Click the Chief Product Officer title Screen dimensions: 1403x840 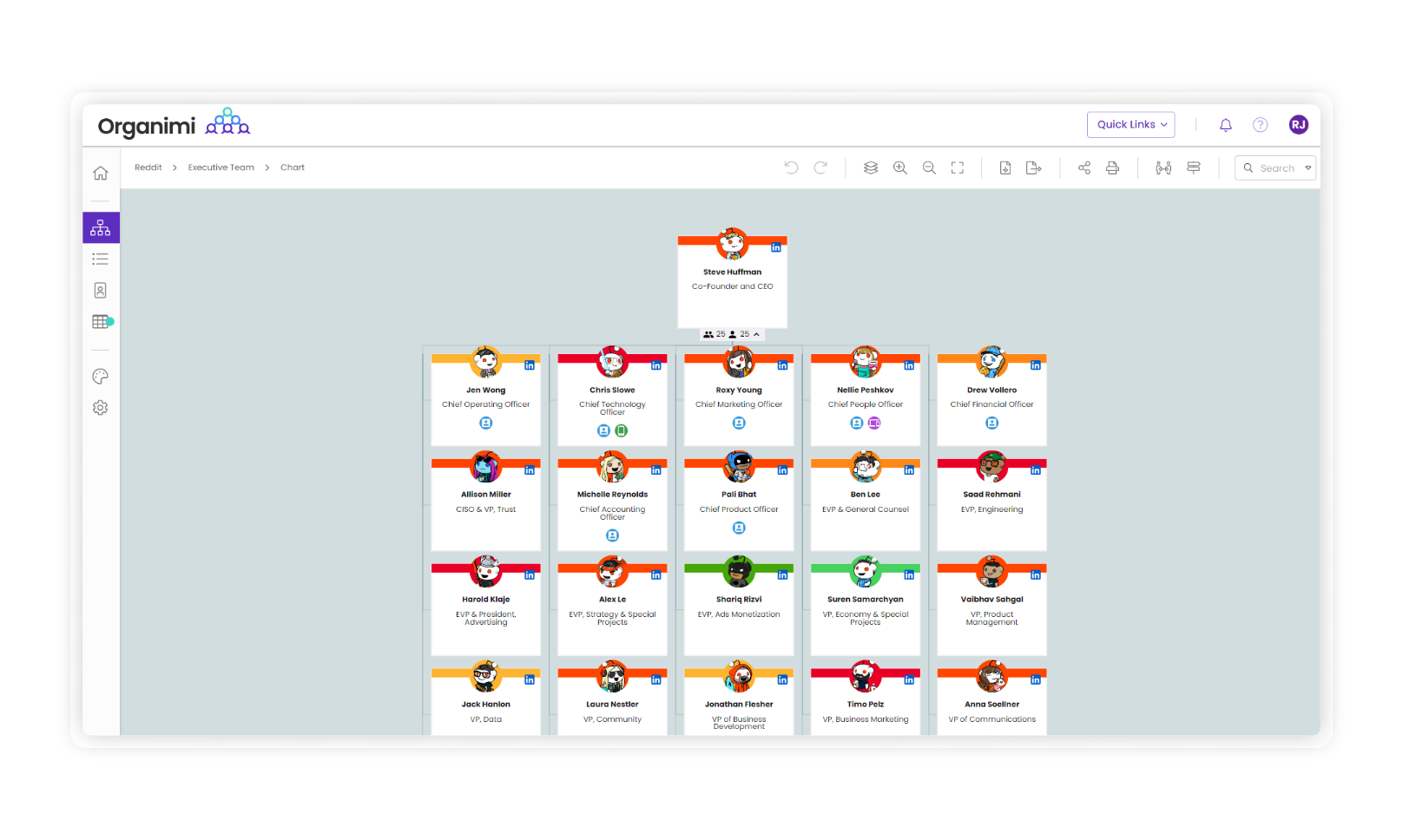click(x=739, y=509)
